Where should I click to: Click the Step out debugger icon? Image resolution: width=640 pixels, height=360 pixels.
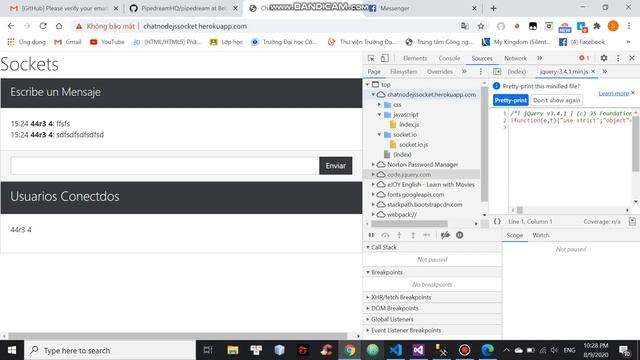coord(413,235)
